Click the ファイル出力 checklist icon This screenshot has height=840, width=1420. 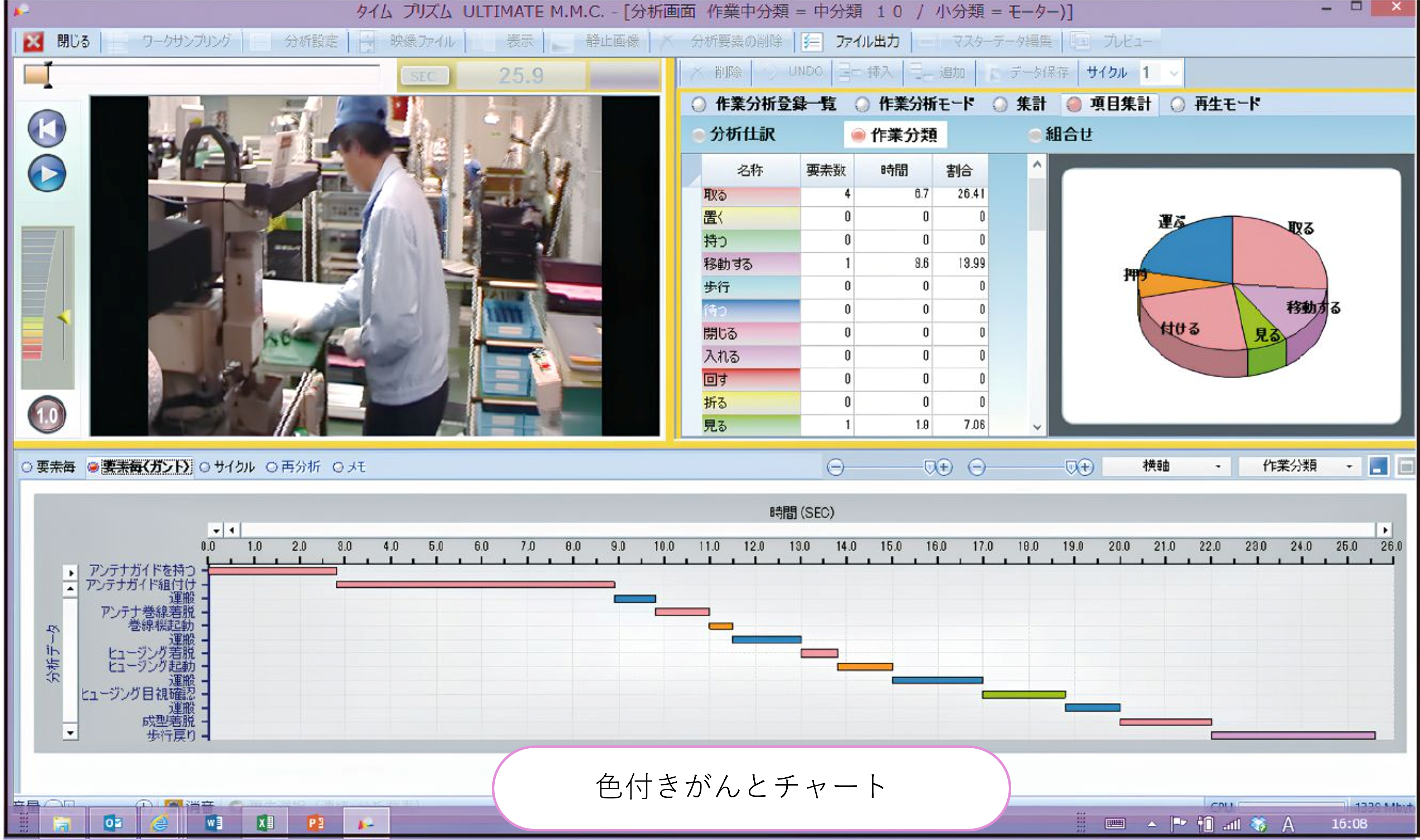[x=812, y=41]
